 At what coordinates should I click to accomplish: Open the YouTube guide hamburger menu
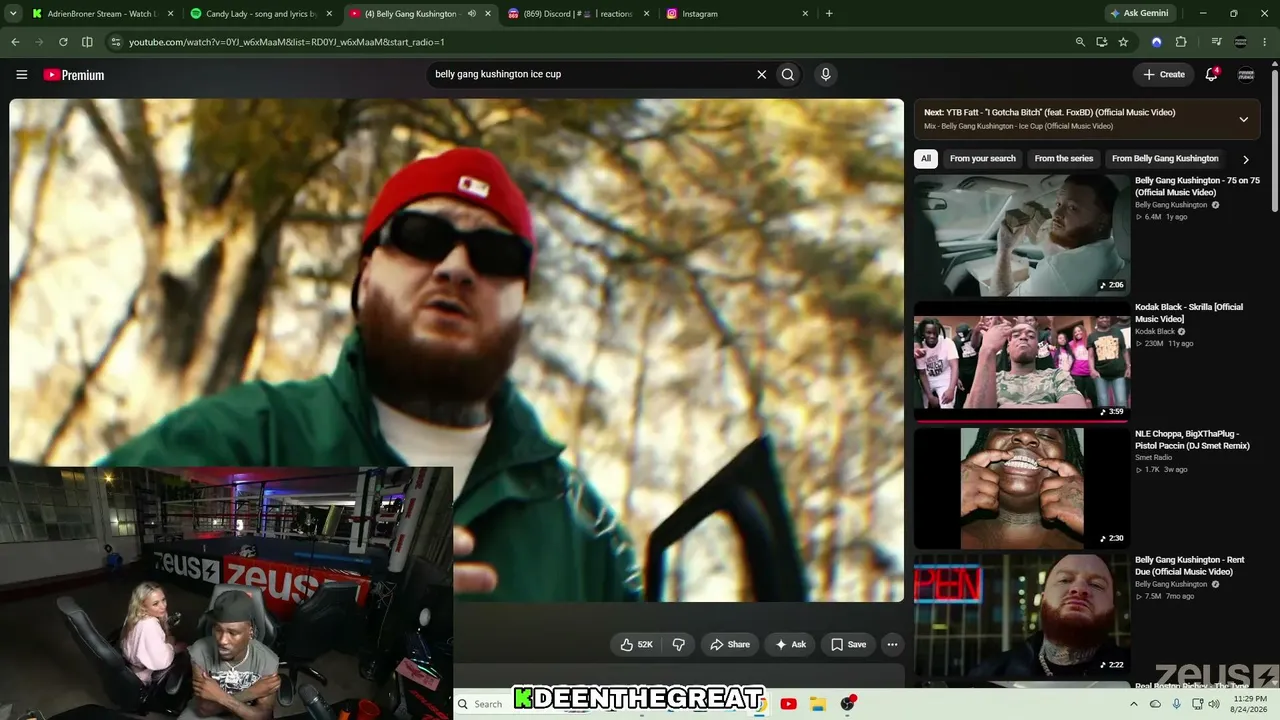click(x=21, y=75)
